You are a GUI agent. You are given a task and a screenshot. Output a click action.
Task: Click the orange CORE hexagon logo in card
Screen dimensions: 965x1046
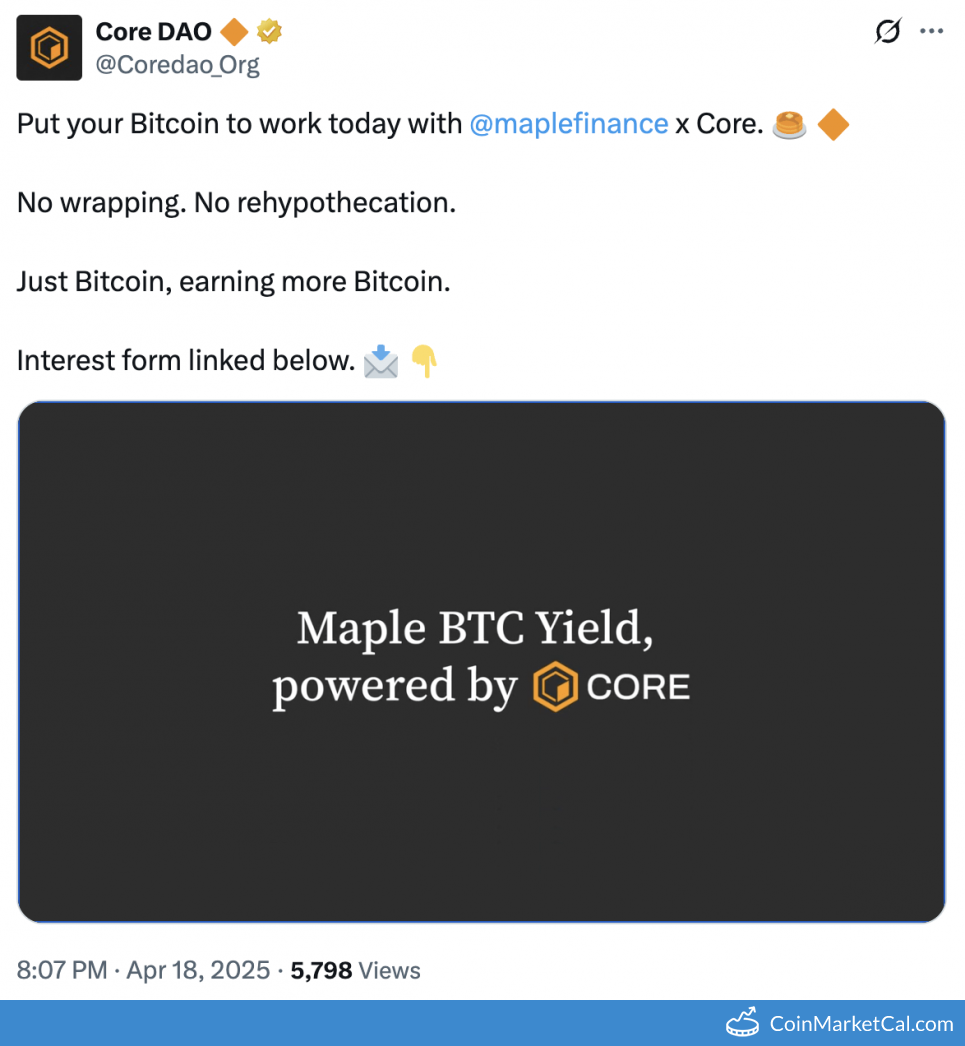(x=555, y=687)
